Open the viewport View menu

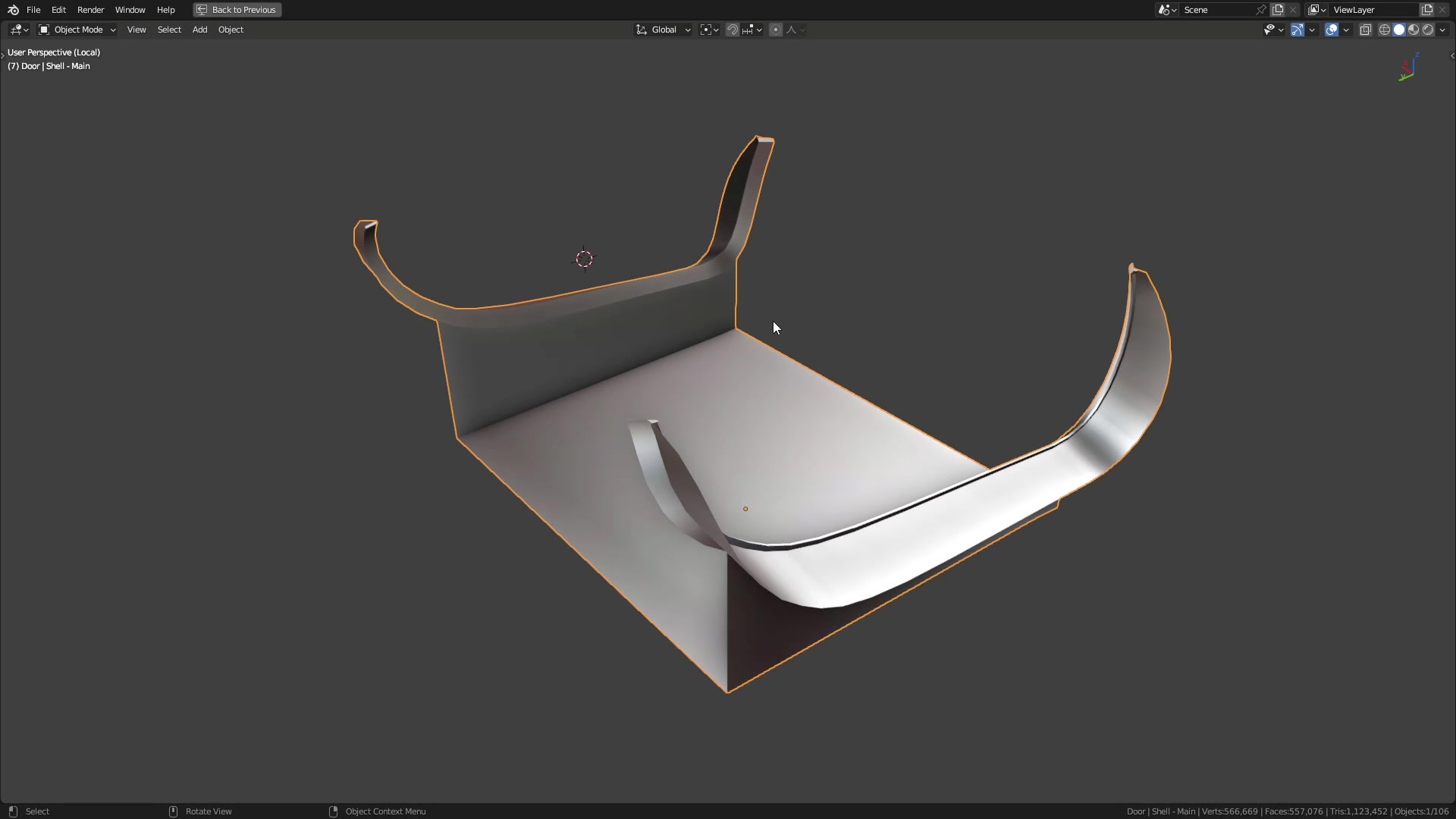tap(136, 30)
